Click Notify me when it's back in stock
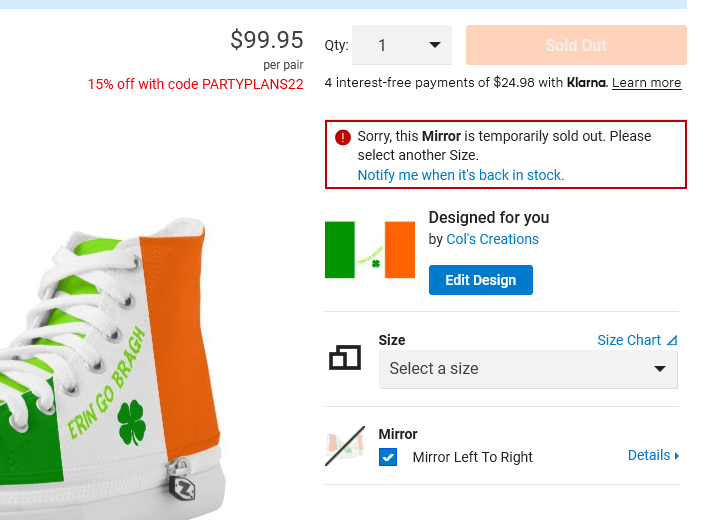Image resolution: width=710 pixels, height=520 pixels. pos(461,175)
